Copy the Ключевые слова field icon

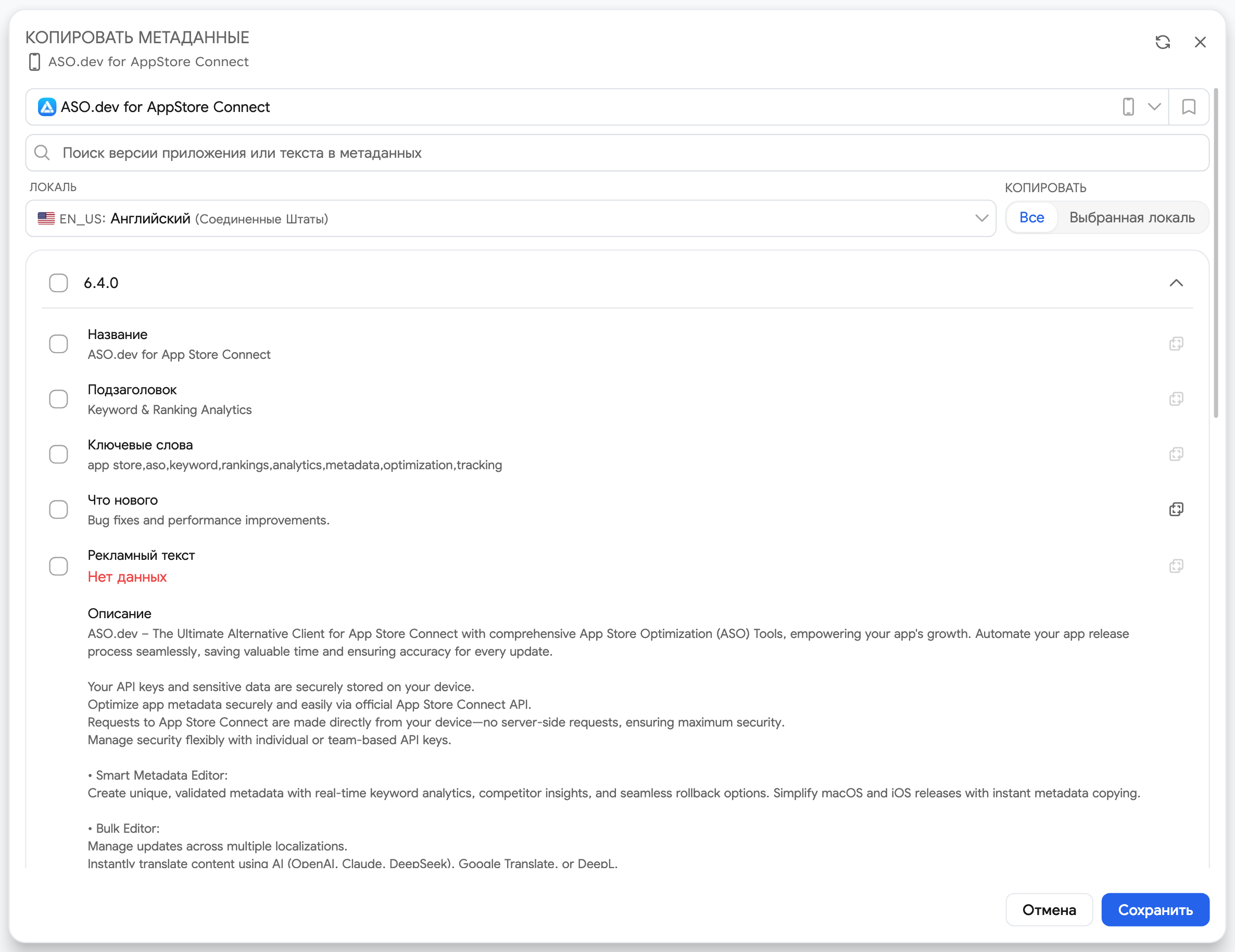[1176, 454]
